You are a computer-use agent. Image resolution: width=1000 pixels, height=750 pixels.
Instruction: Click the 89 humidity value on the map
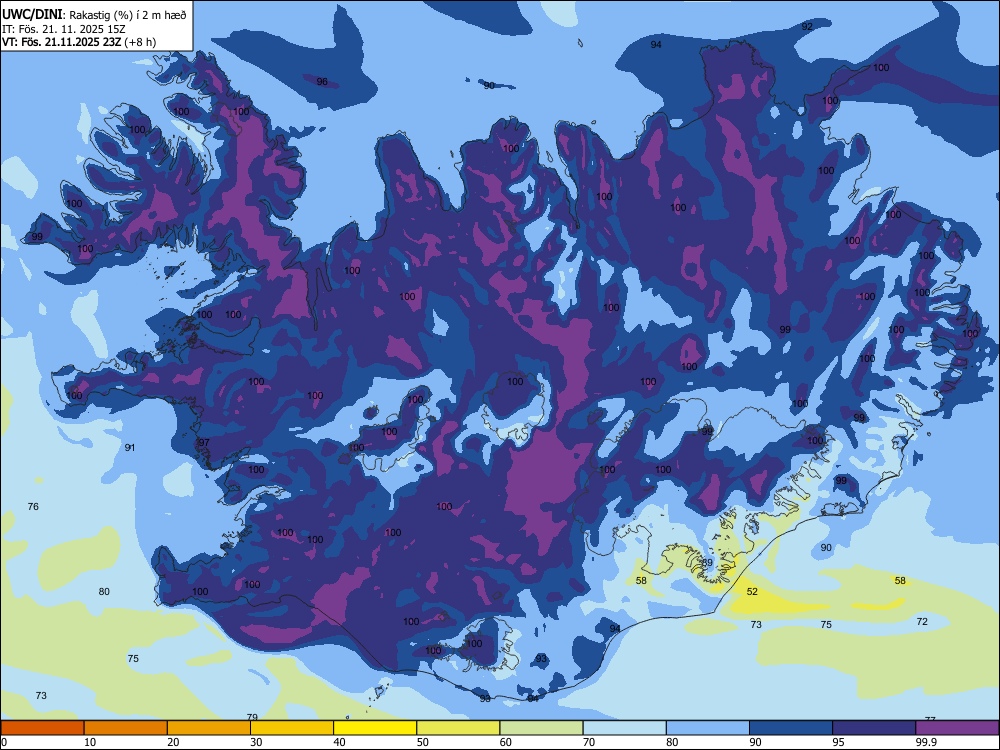[707, 562]
